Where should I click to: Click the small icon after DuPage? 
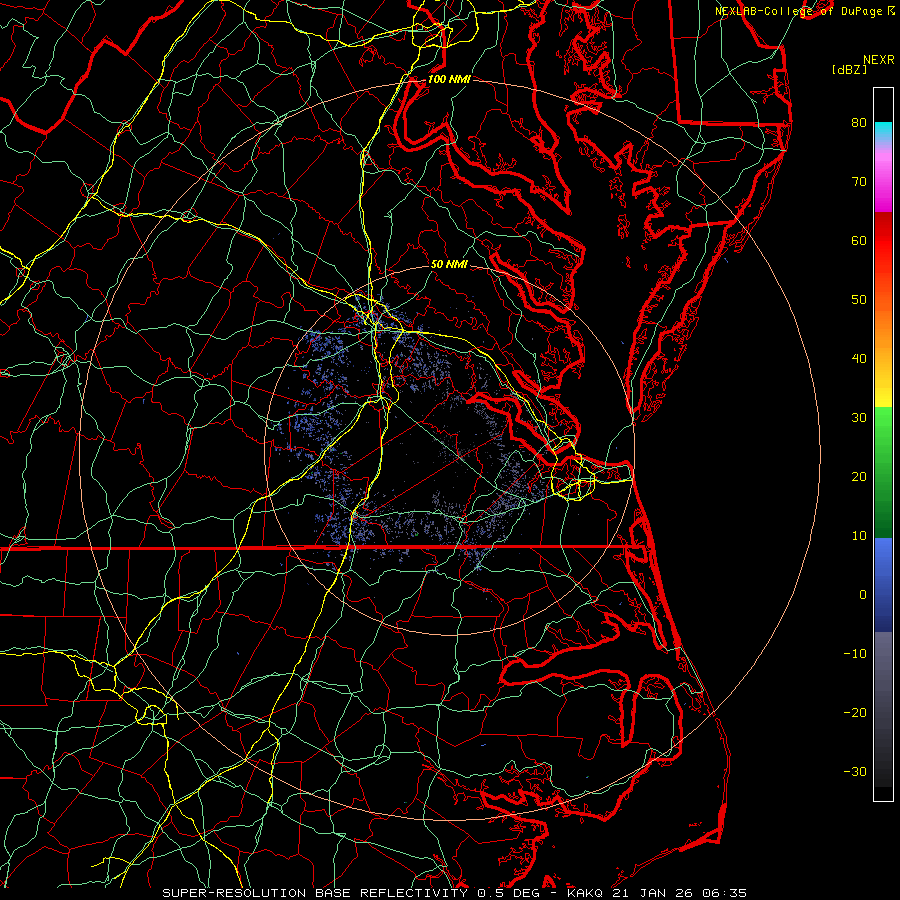891,10
